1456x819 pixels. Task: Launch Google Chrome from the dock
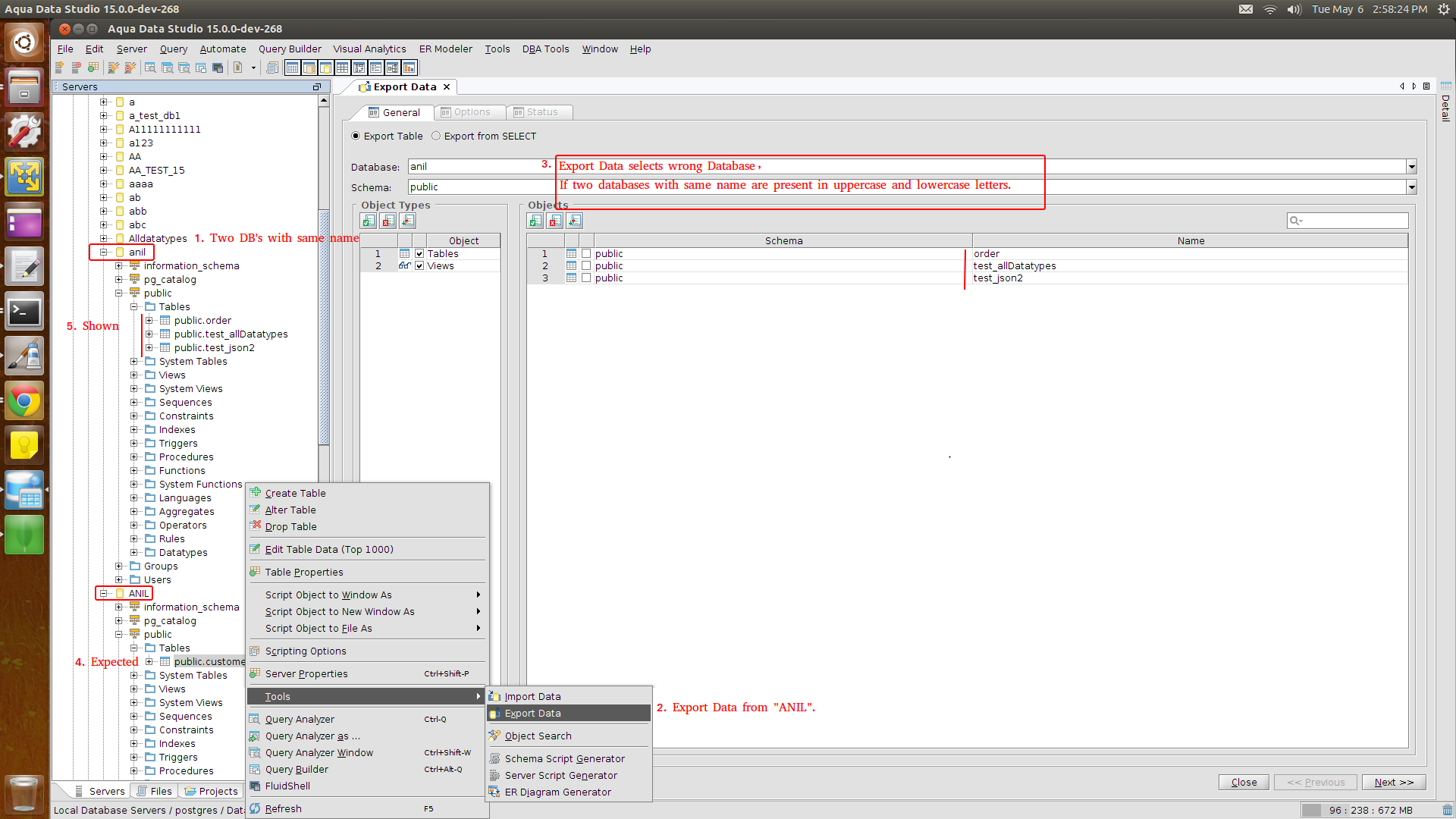[24, 401]
